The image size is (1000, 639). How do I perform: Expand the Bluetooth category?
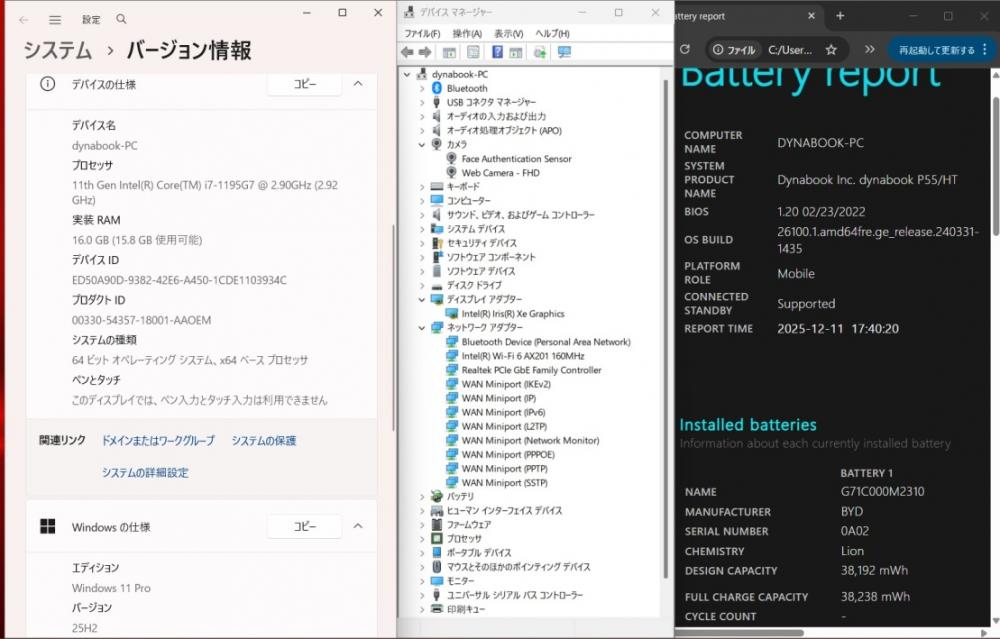point(422,88)
